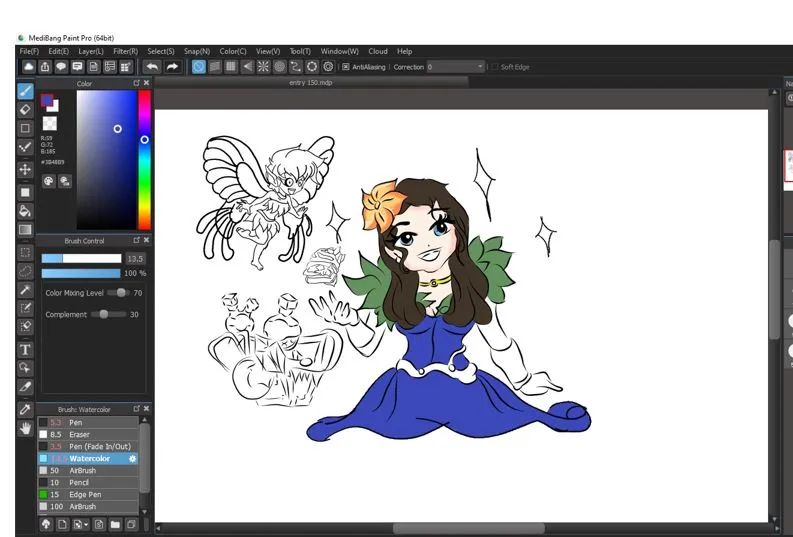793x537 pixels.
Task: Switch to the entry 150.mdp document tab
Action: pos(311,82)
